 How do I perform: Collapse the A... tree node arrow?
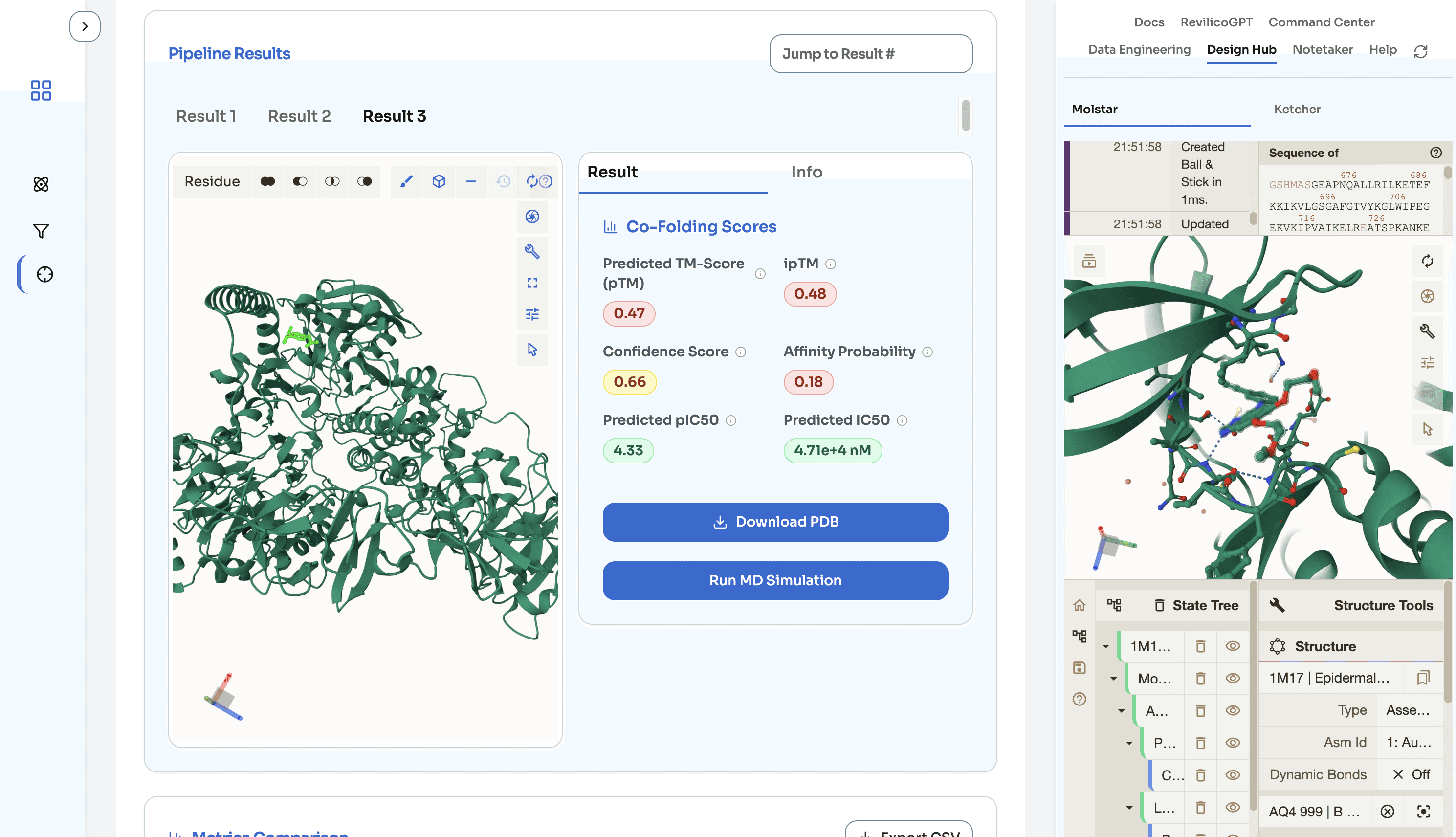[x=1122, y=711]
